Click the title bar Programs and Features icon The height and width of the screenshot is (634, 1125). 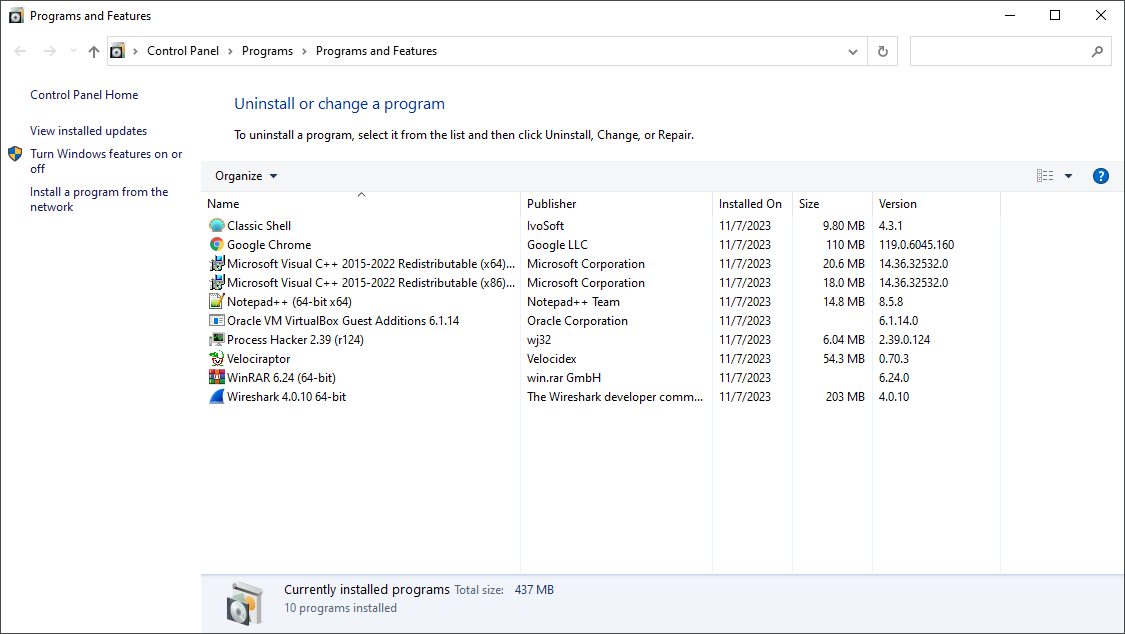16,16
